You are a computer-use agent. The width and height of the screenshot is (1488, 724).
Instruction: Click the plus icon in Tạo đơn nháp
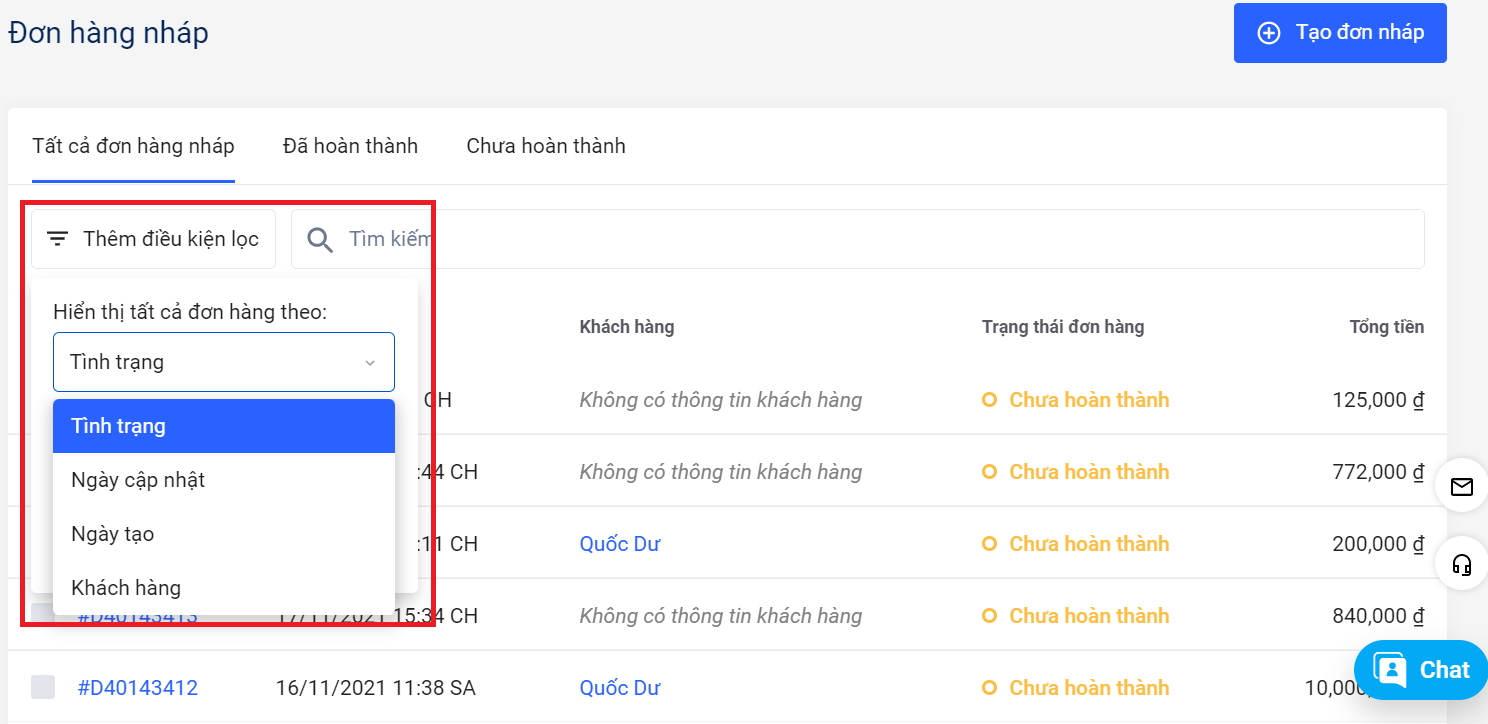point(1268,33)
